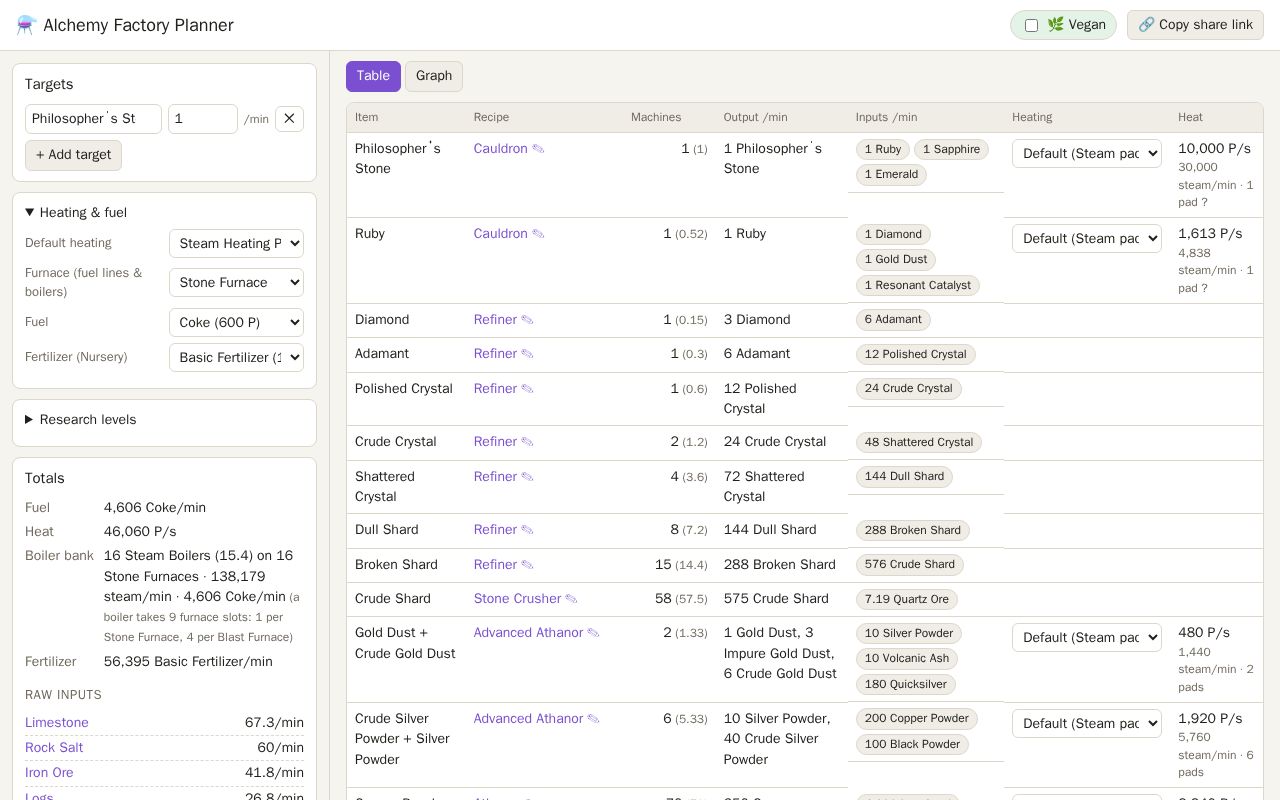Enable the Vegan checkbox

coord(1031,25)
